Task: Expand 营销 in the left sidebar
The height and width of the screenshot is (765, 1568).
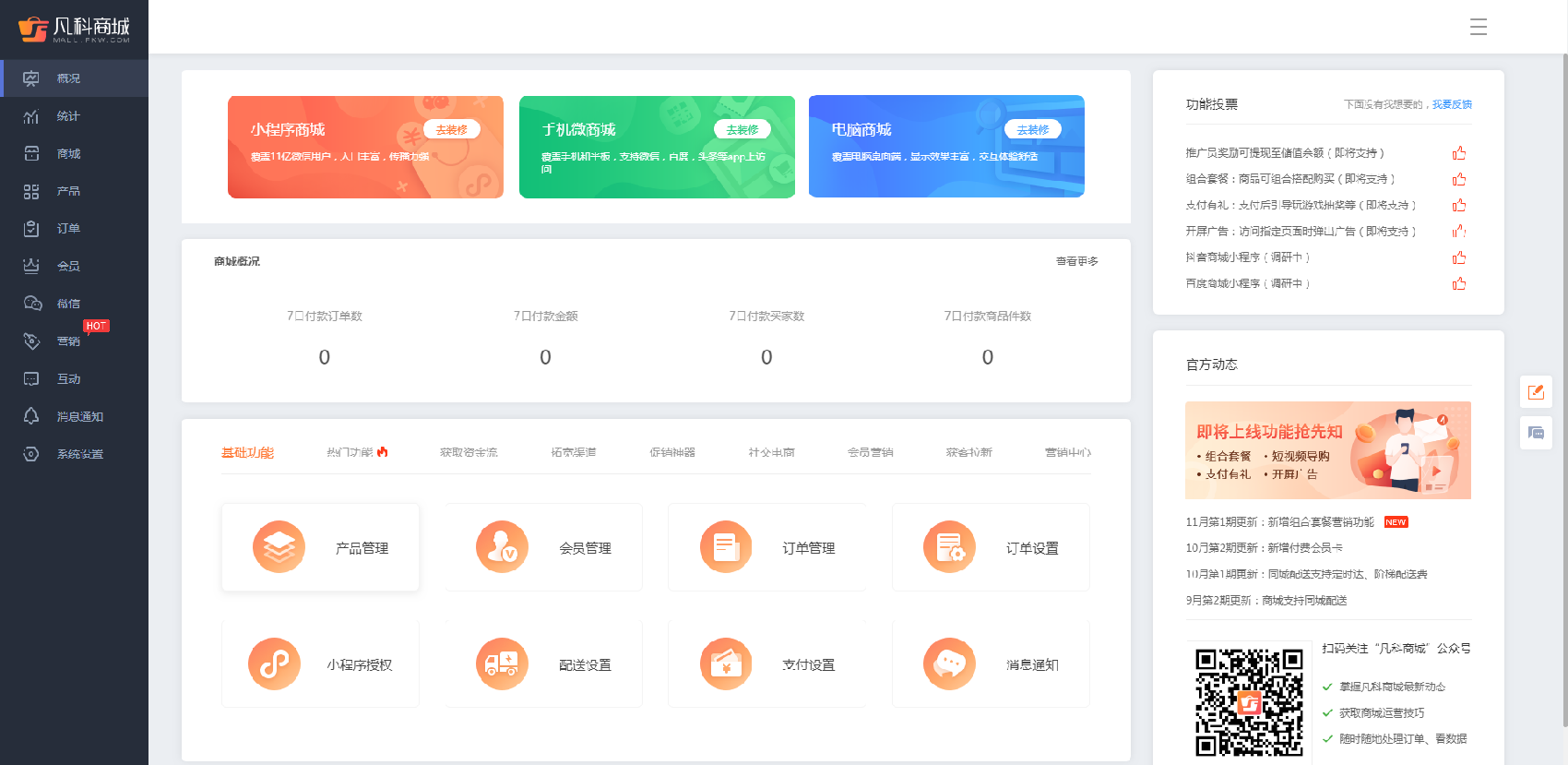Action: click(x=68, y=341)
